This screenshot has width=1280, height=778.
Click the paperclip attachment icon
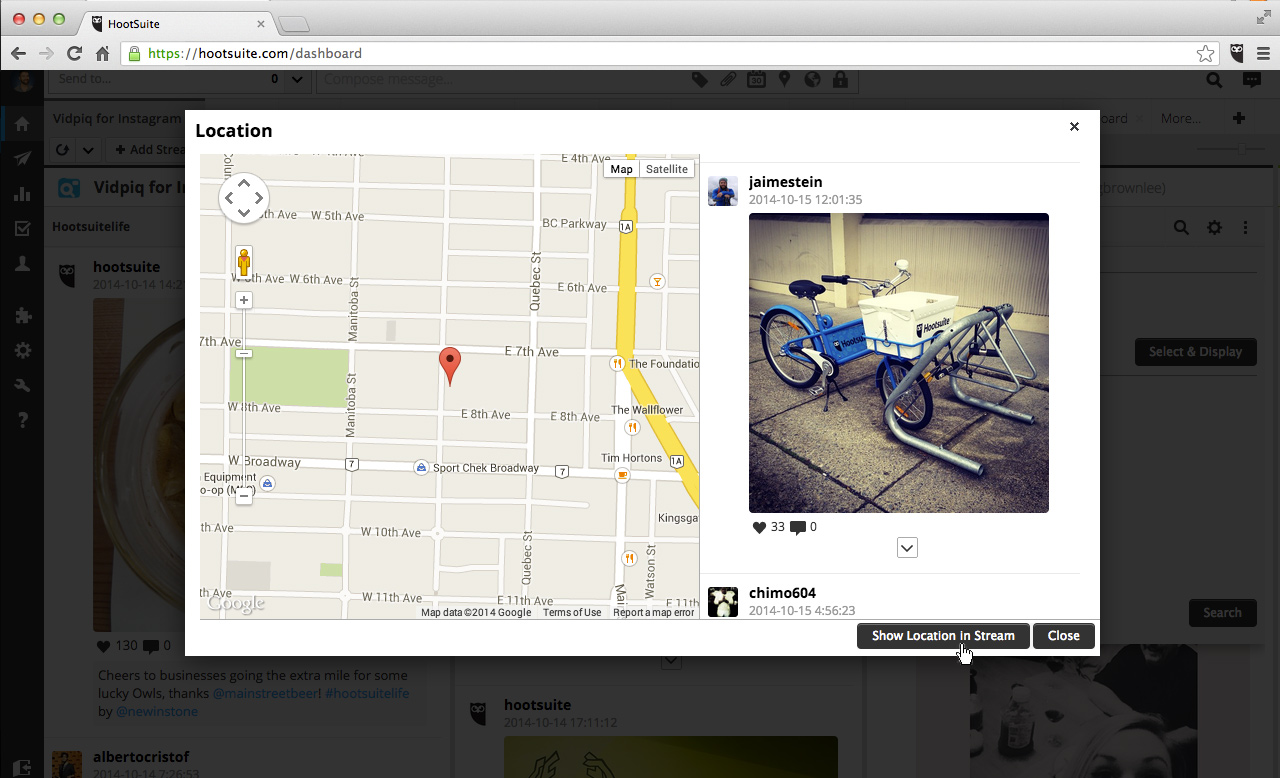[x=728, y=80]
